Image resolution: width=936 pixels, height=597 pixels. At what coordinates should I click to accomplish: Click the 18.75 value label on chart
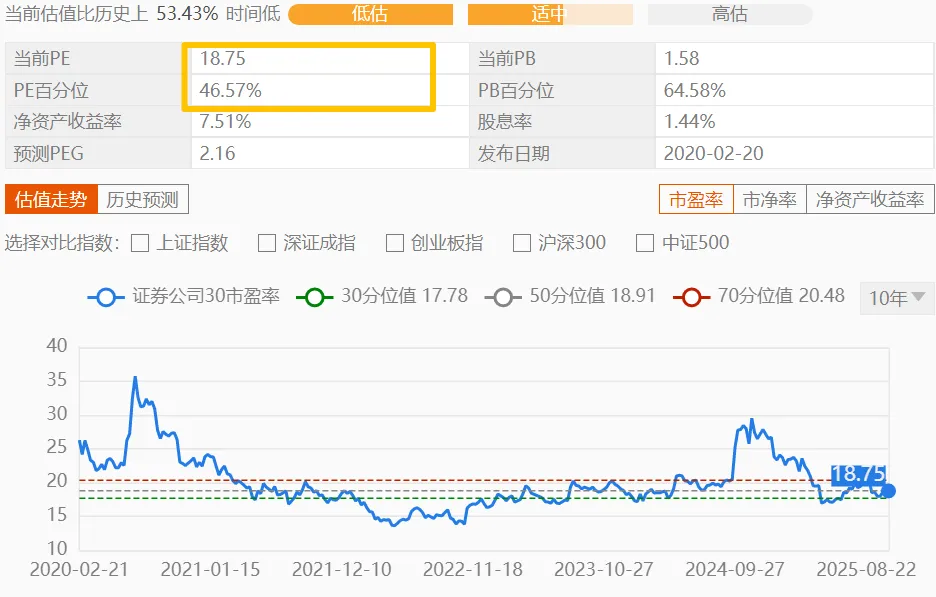point(858,474)
